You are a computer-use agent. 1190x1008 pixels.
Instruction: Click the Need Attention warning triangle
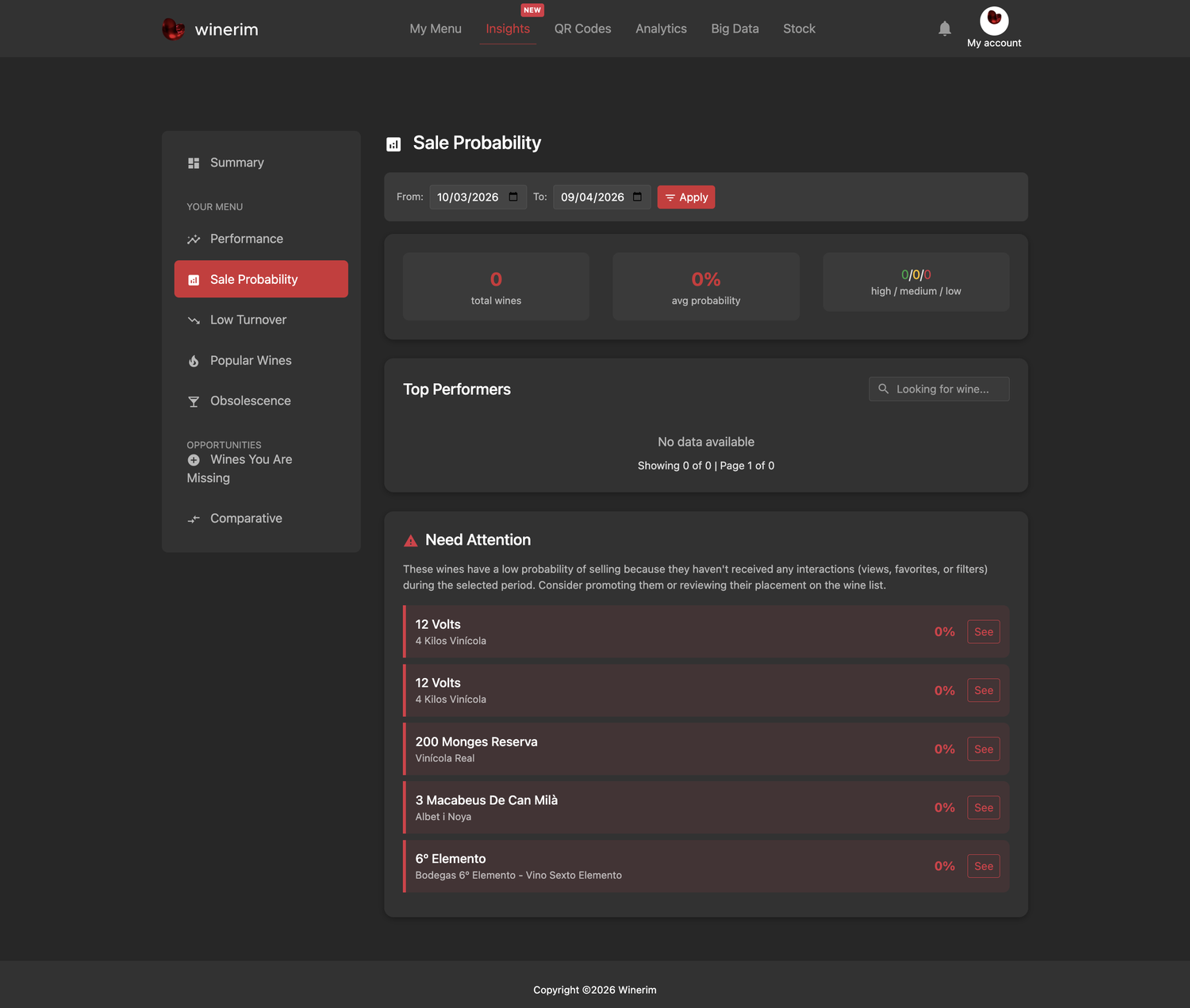click(411, 541)
